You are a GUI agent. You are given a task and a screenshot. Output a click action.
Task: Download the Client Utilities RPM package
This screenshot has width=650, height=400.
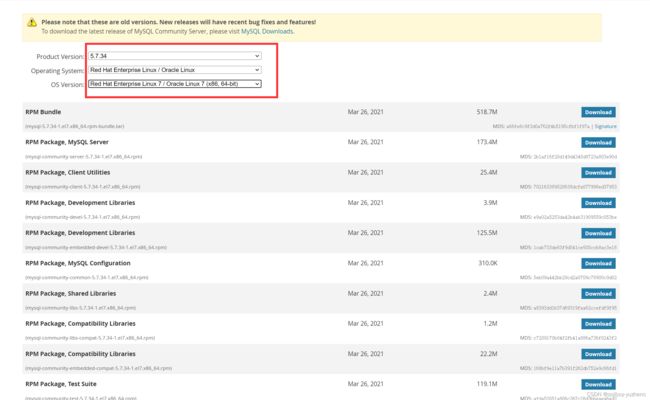598,173
